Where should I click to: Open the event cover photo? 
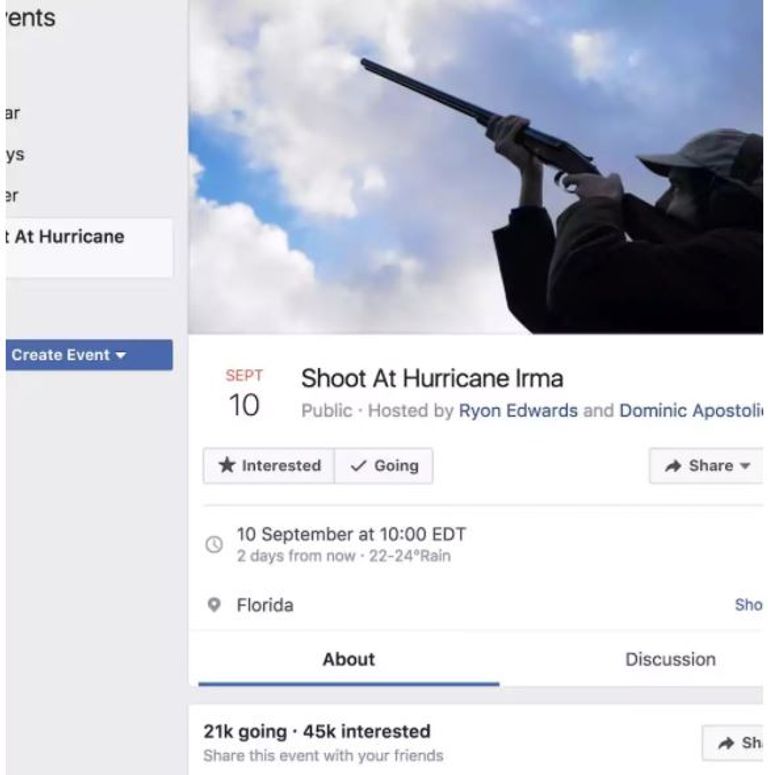(476, 166)
